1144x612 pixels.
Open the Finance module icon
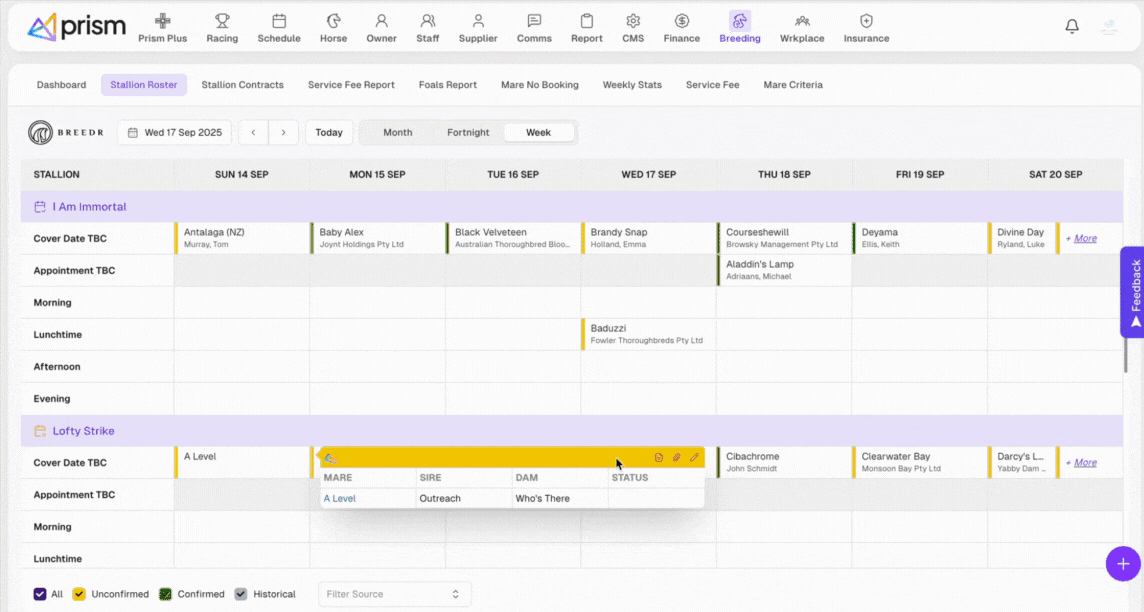(x=681, y=21)
